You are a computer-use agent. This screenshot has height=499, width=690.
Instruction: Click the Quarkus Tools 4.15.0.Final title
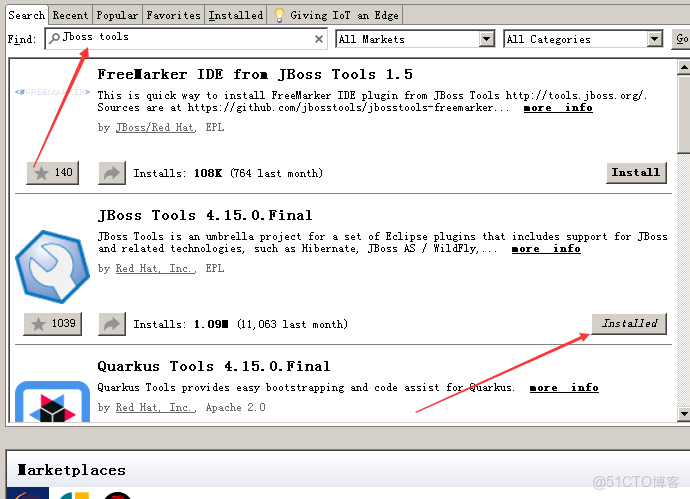point(214,366)
